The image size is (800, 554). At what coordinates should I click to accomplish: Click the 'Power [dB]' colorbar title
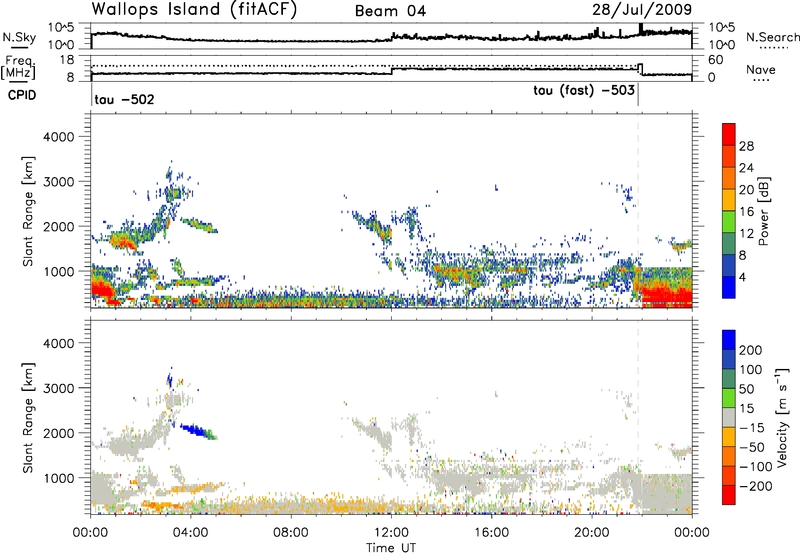764,211
